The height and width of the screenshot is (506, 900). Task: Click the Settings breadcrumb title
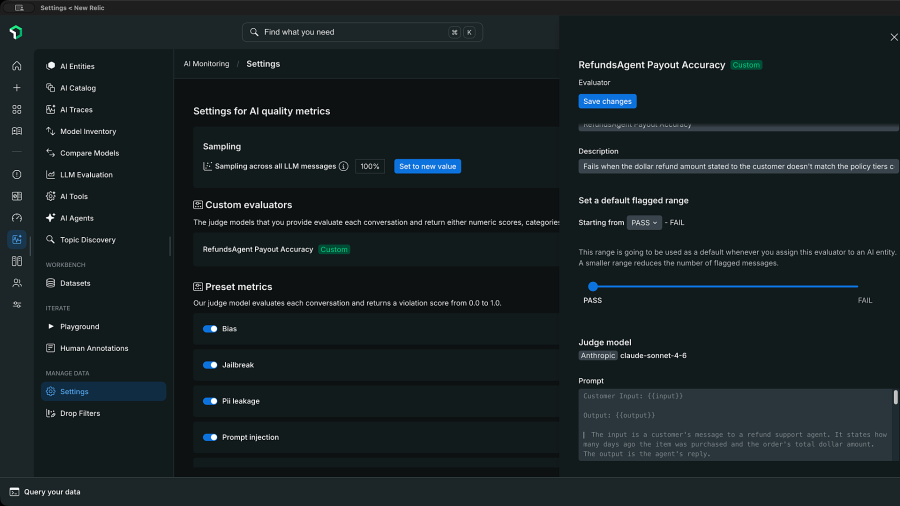tap(263, 64)
